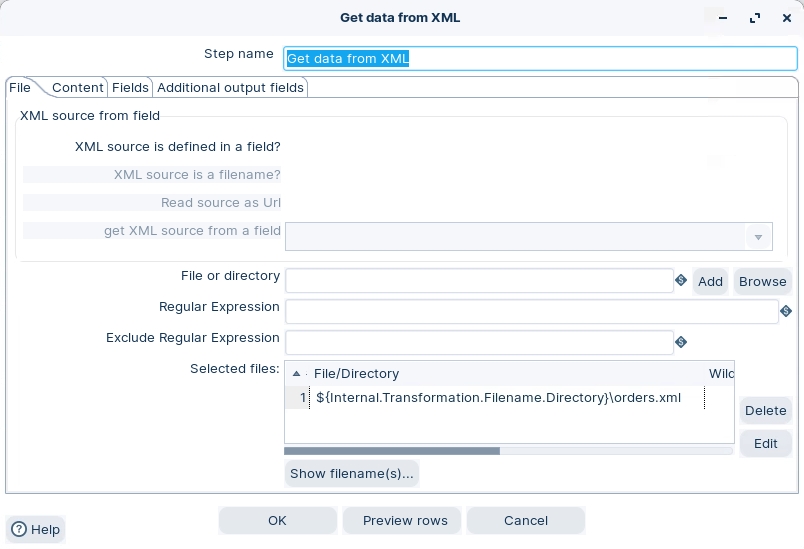This screenshot has width=804, height=549.
Task: Focus the Regular Expression input box
Action: 530,312
